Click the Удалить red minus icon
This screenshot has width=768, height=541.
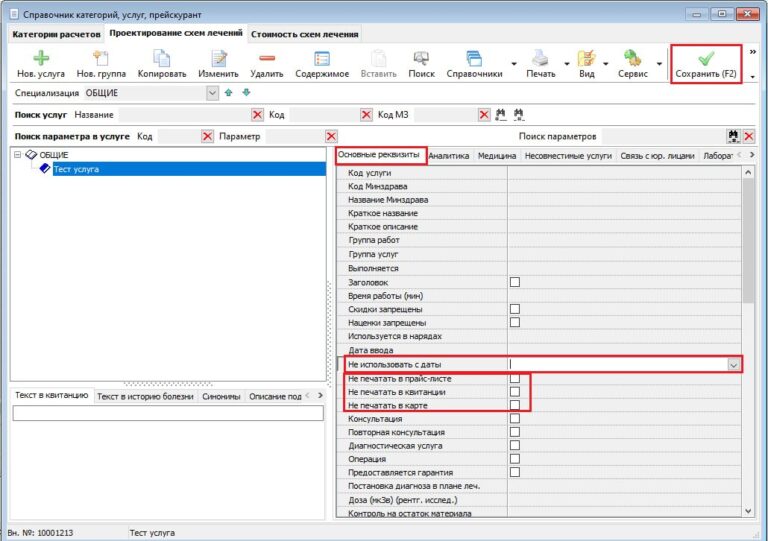[267, 58]
